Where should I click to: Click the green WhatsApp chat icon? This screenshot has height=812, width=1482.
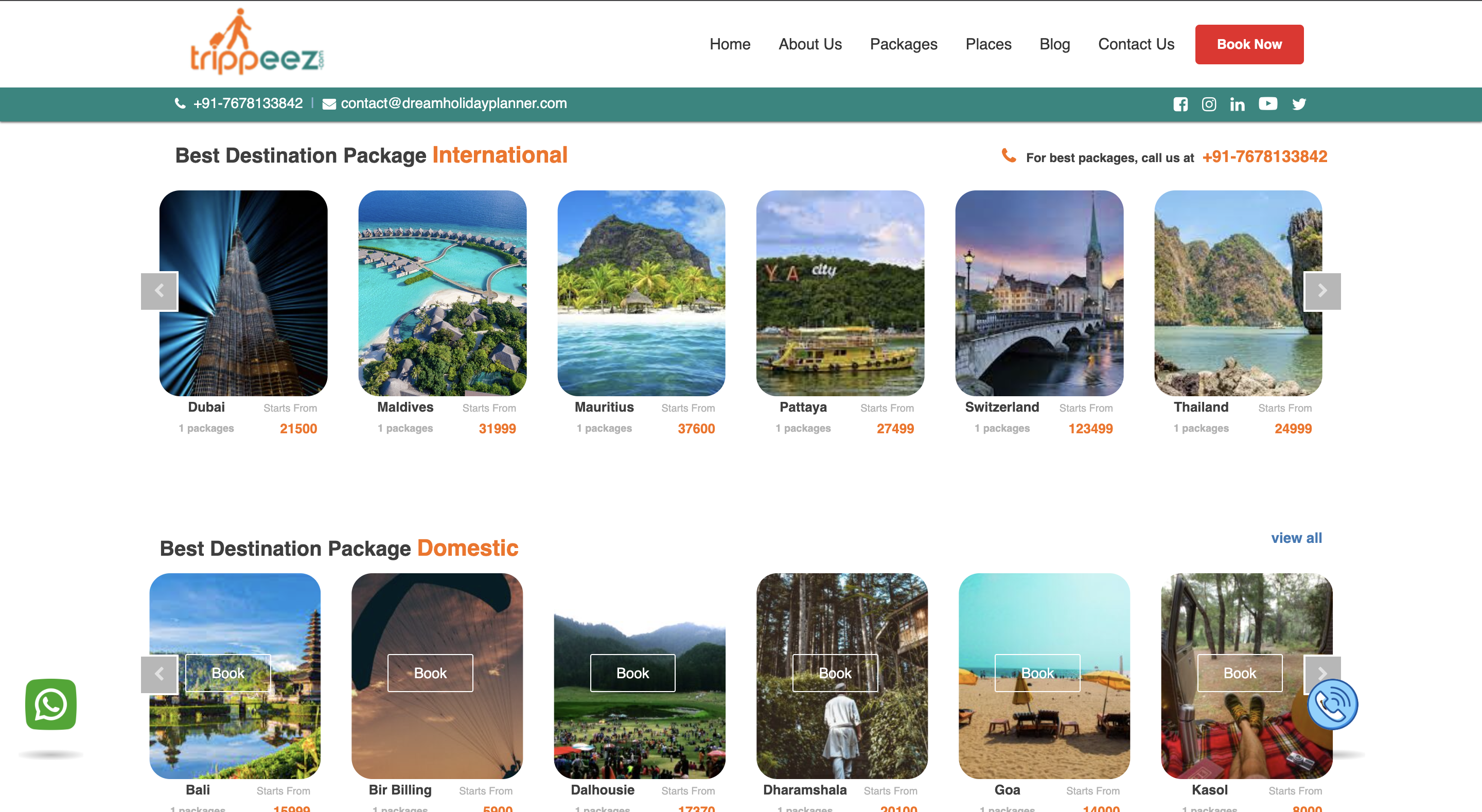[x=50, y=704]
